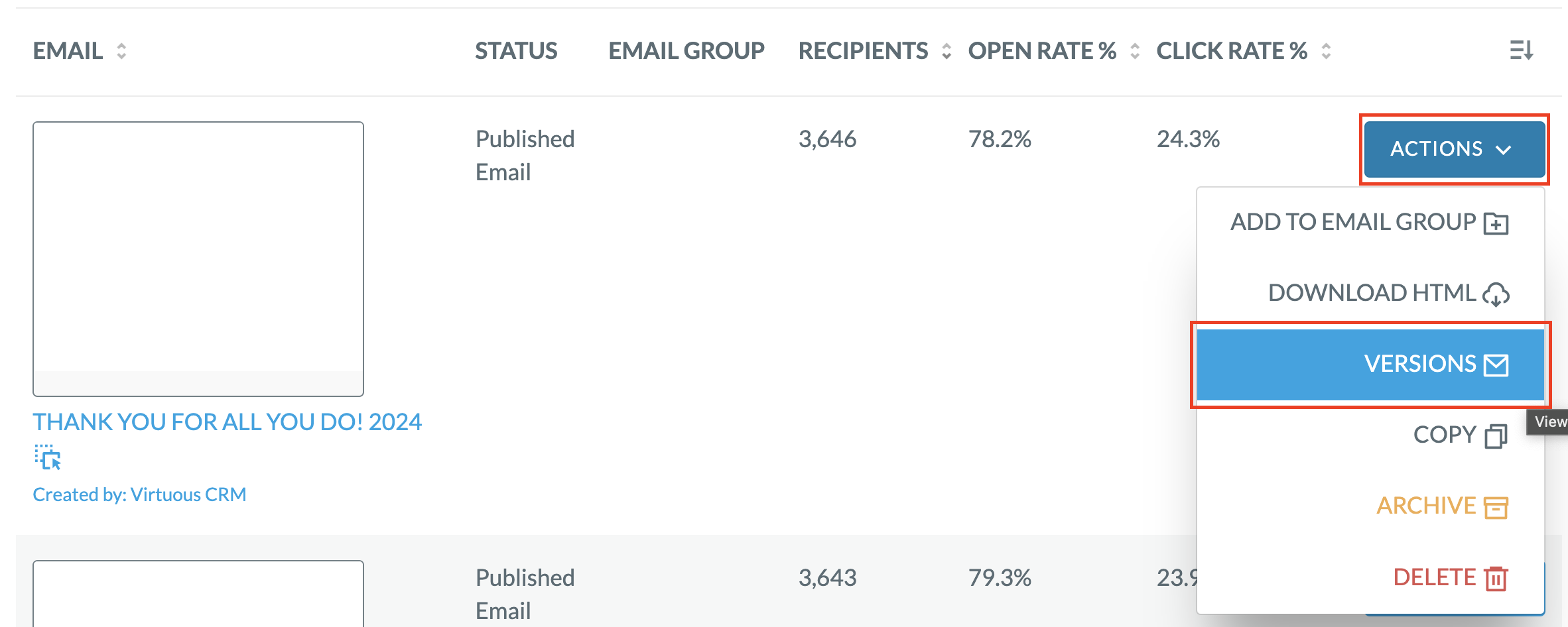1568x627 pixels.
Task: Select the Delete menu option
Action: pos(1370,578)
